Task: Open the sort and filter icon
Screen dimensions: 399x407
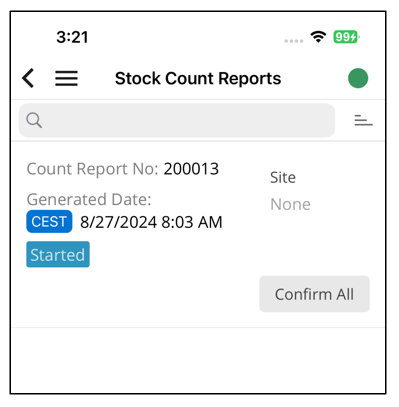Action: pyautogui.click(x=363, y=120)
